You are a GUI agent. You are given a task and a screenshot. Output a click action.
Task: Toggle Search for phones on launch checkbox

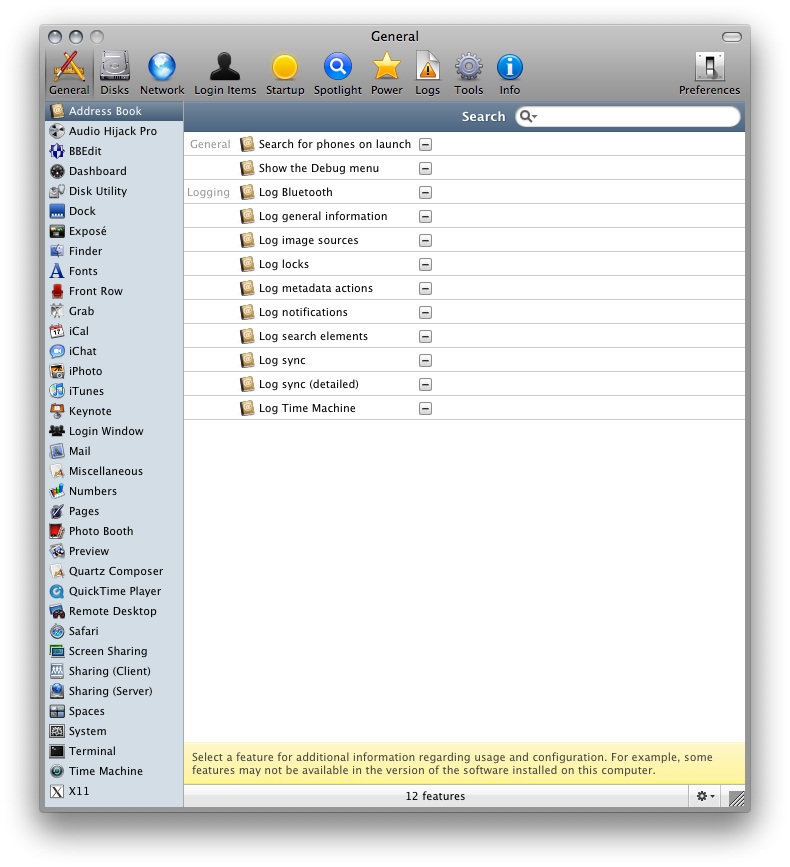[425, 144]
